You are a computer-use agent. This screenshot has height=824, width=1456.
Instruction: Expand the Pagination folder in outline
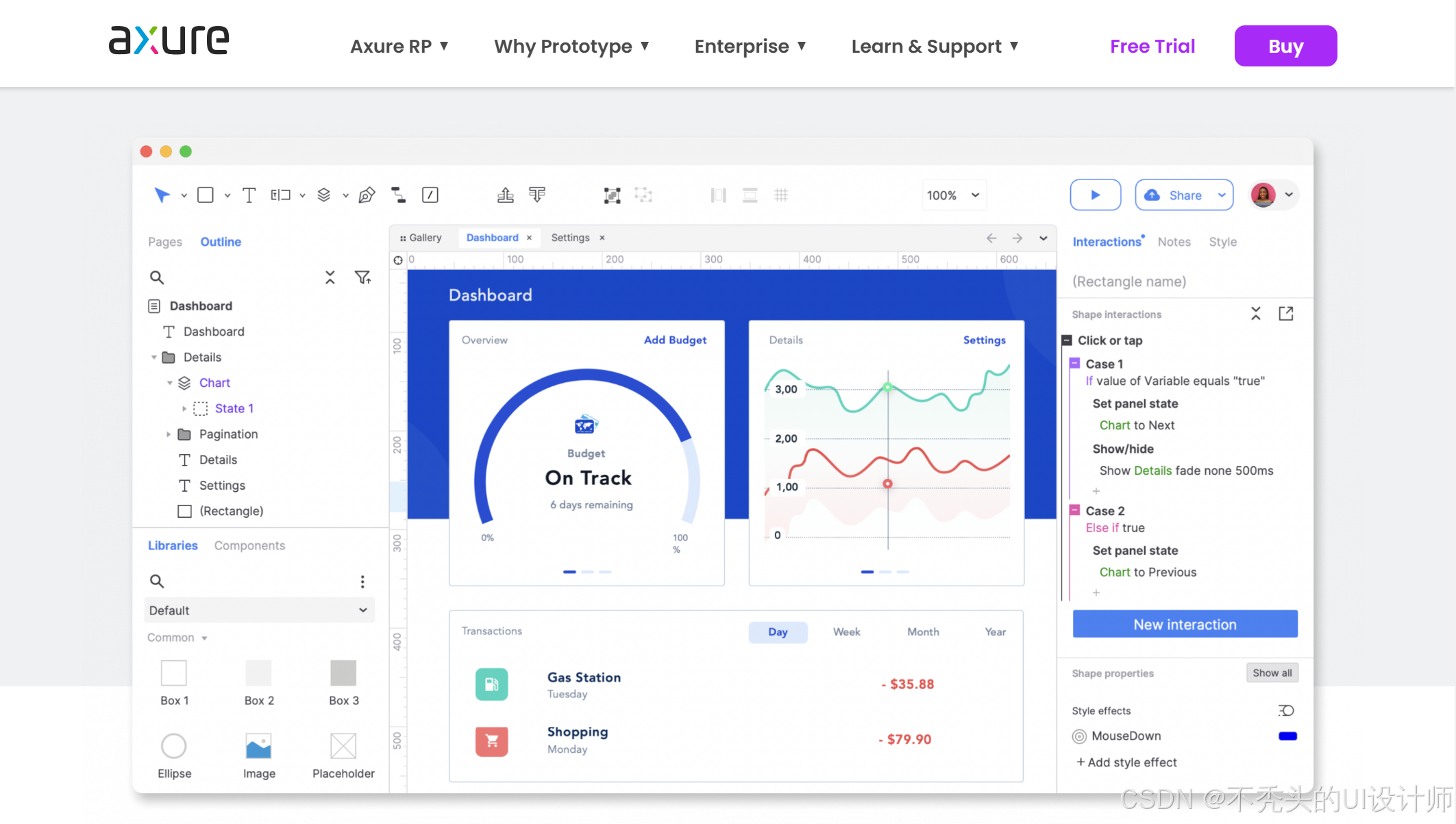pos(169,434)
